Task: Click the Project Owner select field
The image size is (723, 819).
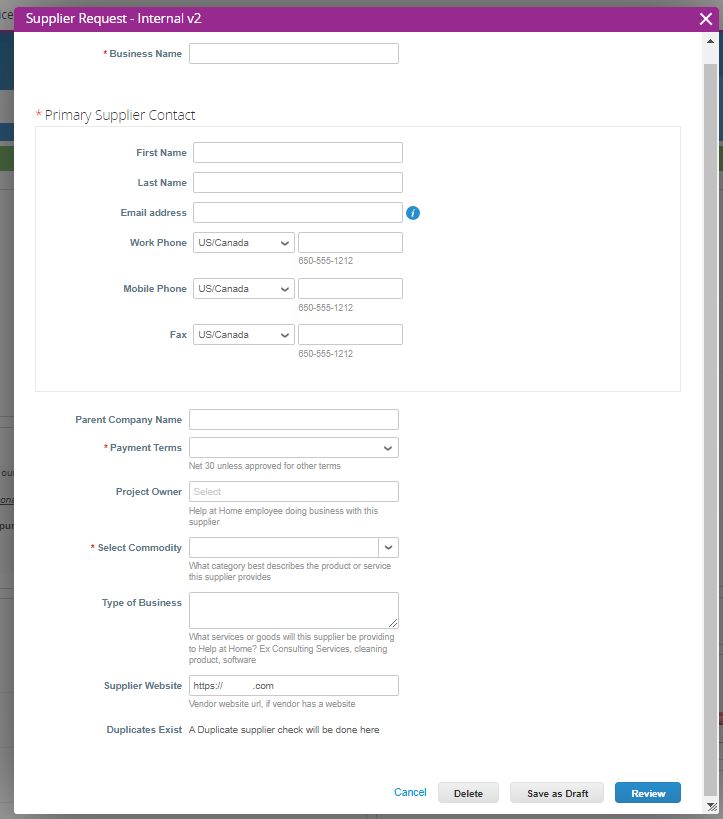Action: click(x=294, y=492)
